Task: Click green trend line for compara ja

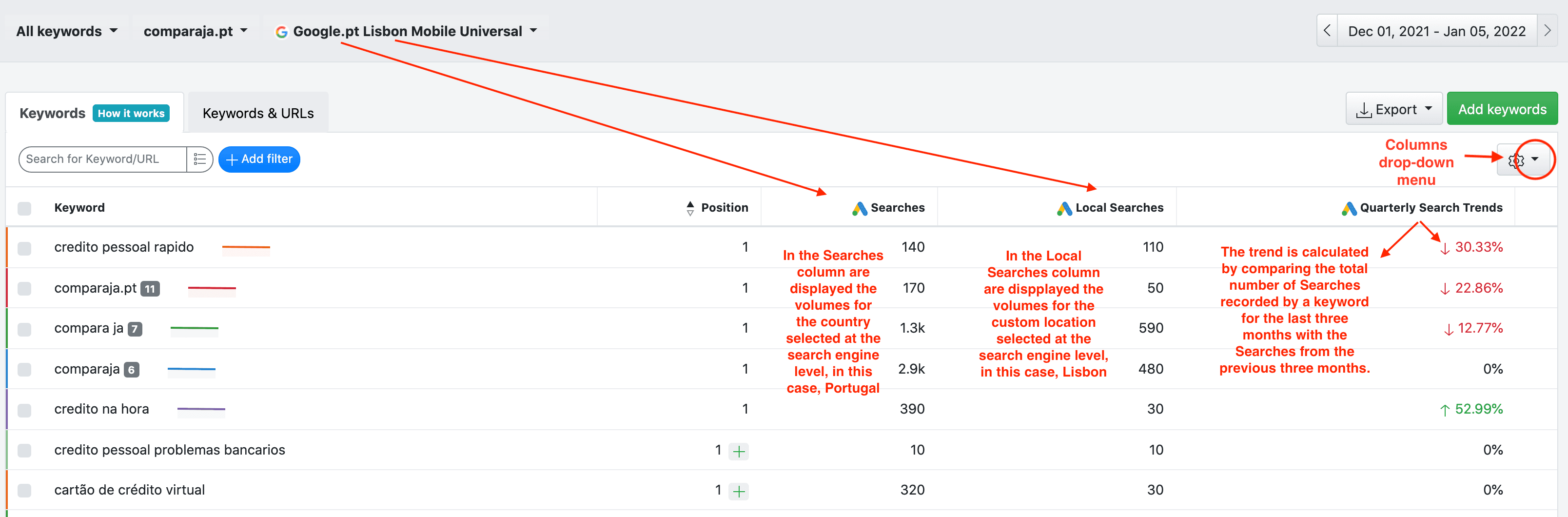Action: tap(194, 328)
